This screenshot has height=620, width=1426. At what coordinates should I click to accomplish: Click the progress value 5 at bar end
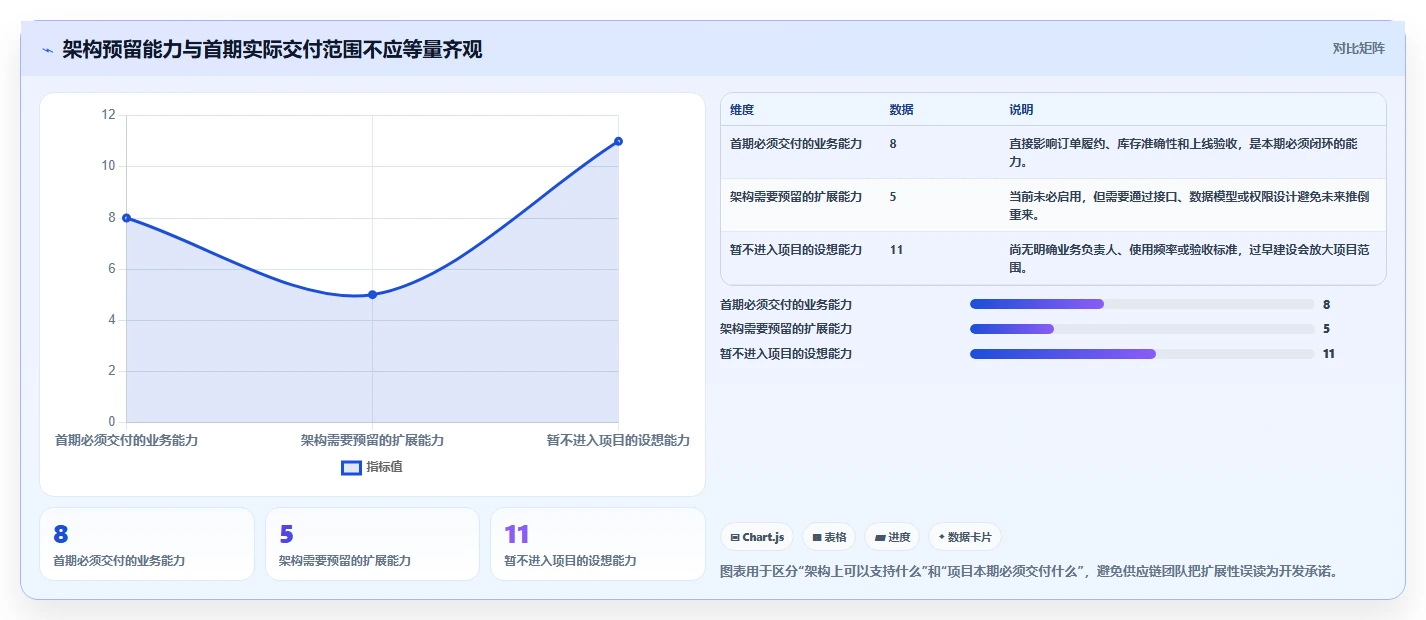[x=1326, y=329]
